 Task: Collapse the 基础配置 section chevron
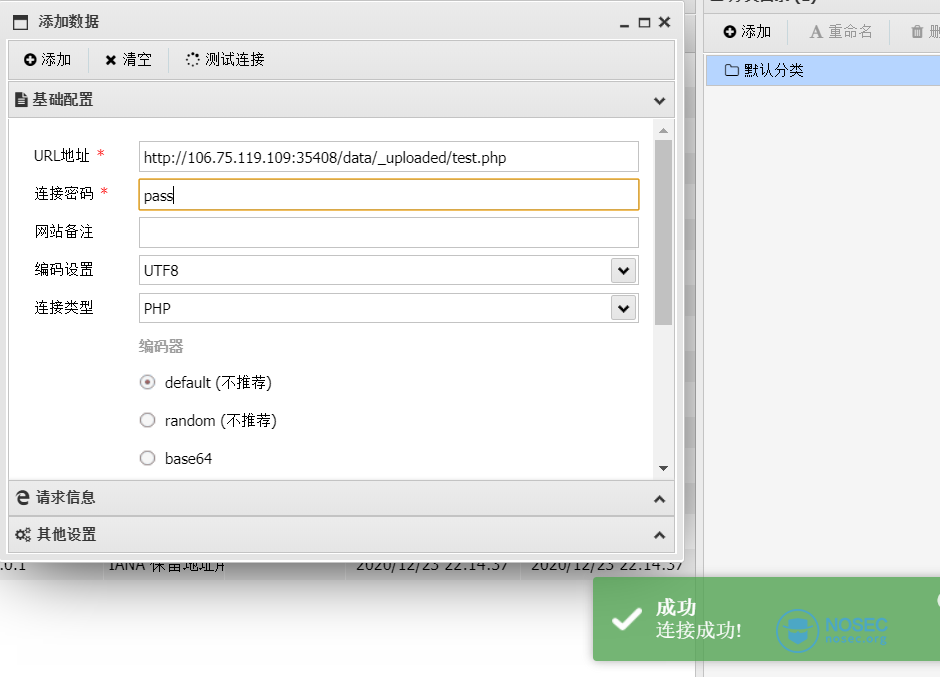click(x=659, y=101)
